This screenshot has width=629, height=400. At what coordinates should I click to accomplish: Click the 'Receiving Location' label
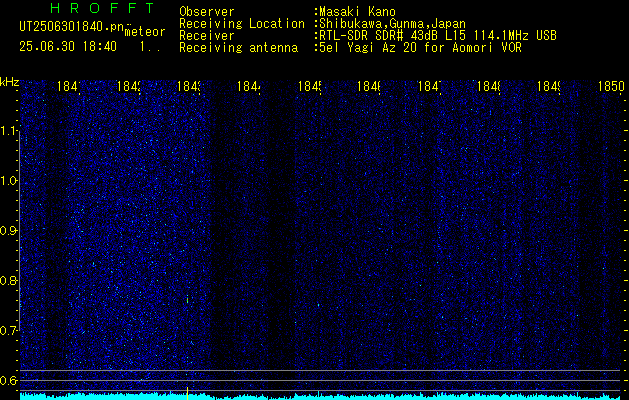tap(242, 24)
